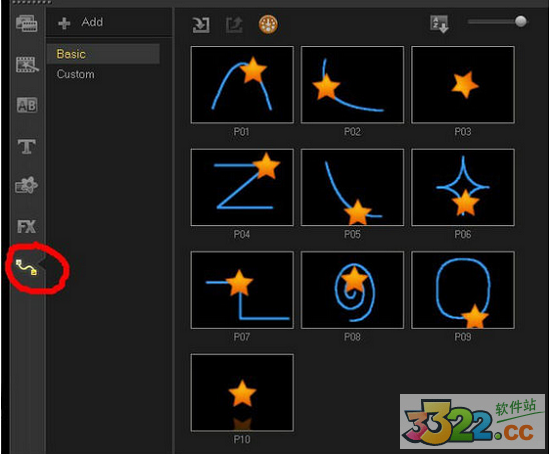Click the sort clips A-Z icon
The image size is (550, 454).
439,24
